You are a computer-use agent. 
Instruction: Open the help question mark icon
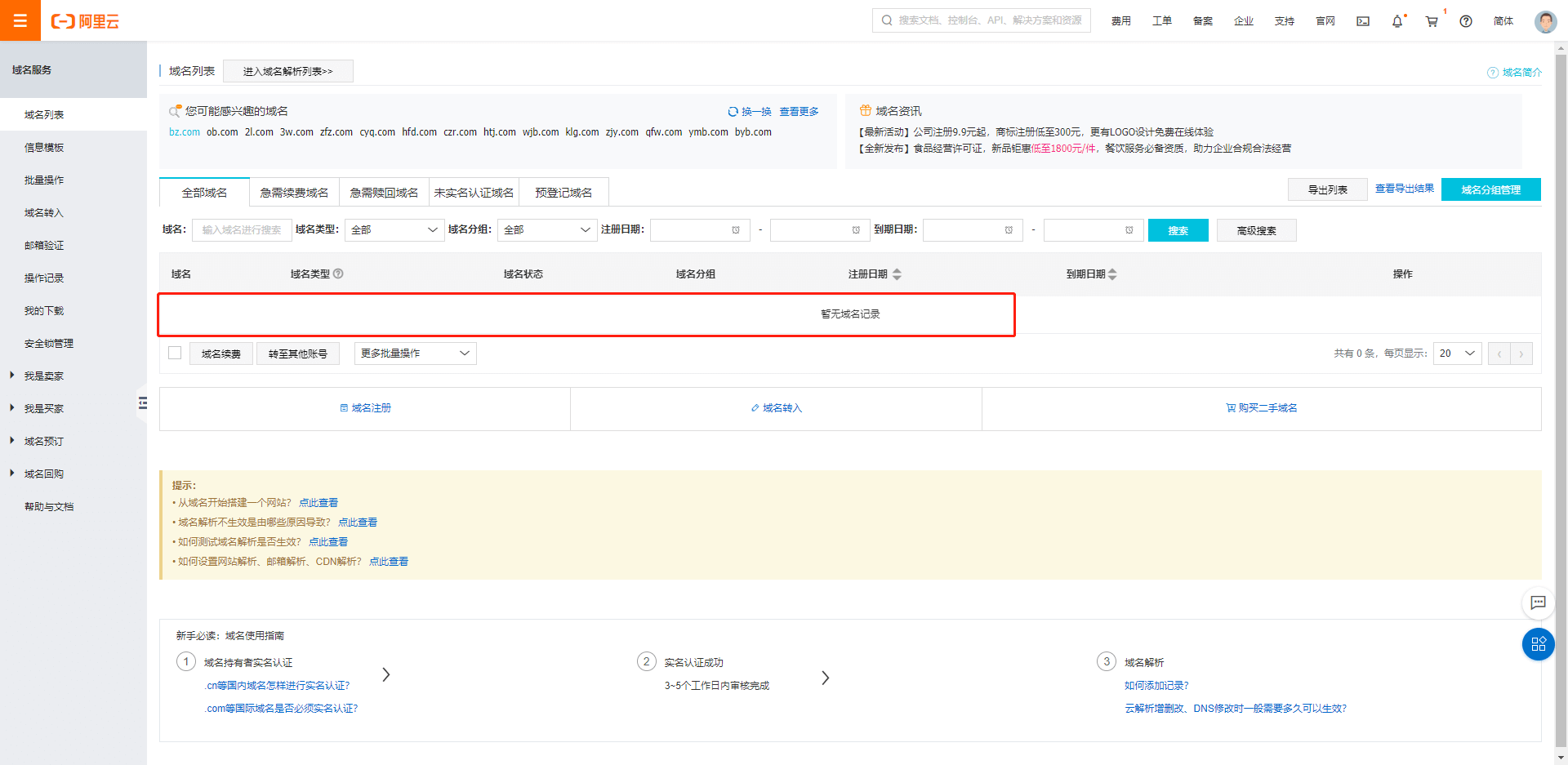(1466, 21)
